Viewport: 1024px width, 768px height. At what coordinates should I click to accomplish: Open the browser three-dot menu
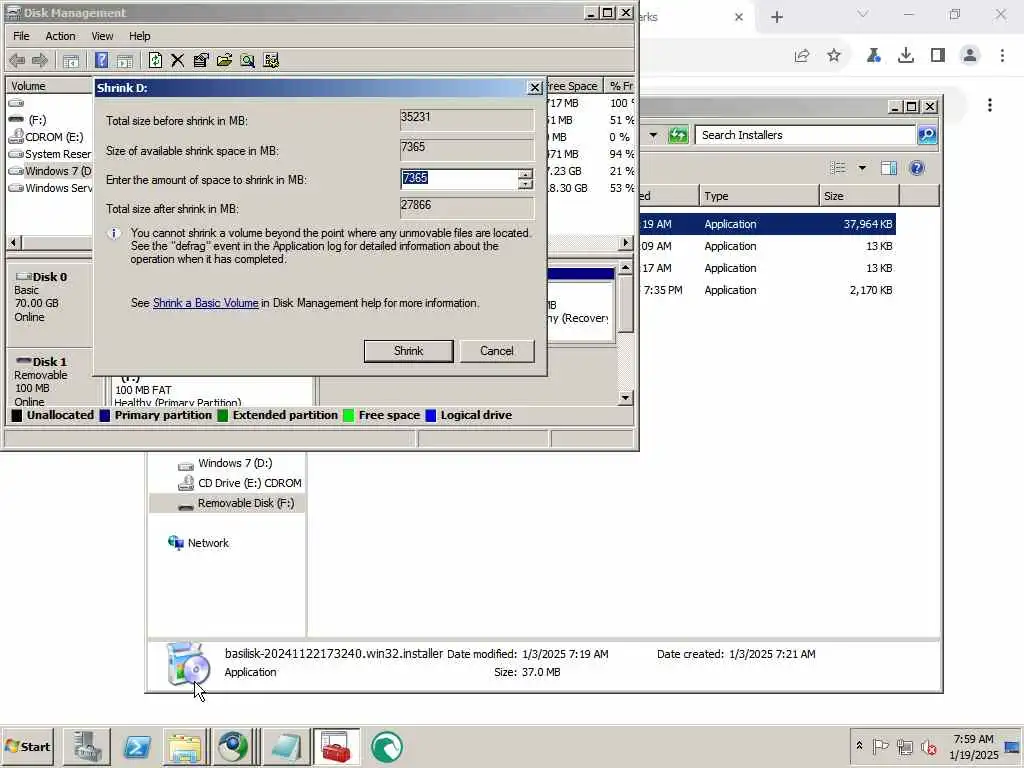click(1002, 56)
